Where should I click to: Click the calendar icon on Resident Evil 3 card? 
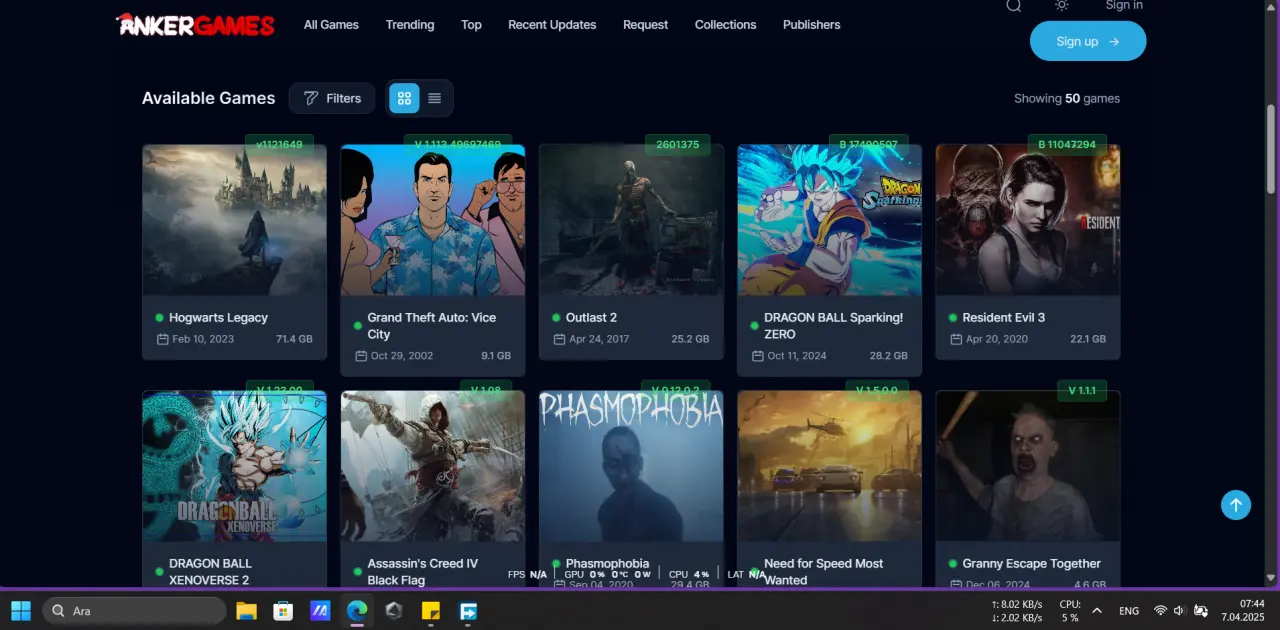tap(955, 339)
